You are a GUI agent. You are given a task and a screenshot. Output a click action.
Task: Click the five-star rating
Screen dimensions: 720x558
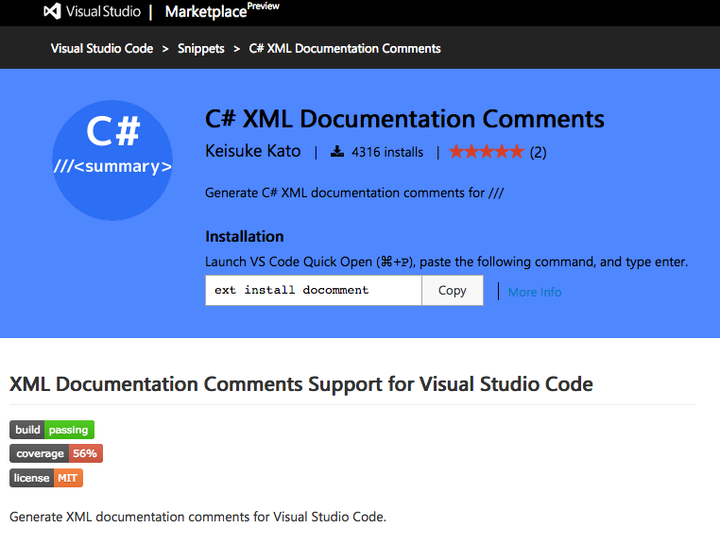point(486,151)
